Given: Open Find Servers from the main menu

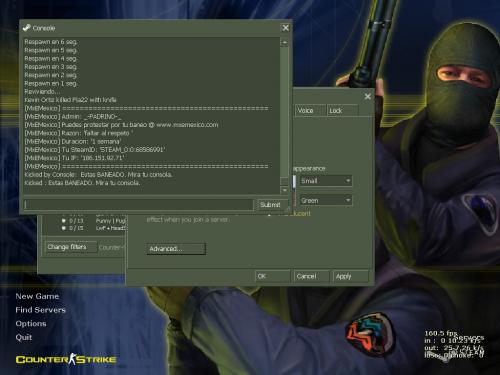Looking at the screenshot, I should click(40, 310).
